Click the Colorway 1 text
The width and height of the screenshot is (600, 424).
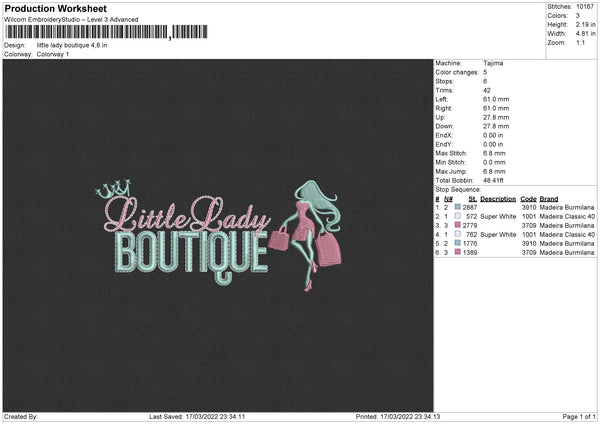(52, 54)
